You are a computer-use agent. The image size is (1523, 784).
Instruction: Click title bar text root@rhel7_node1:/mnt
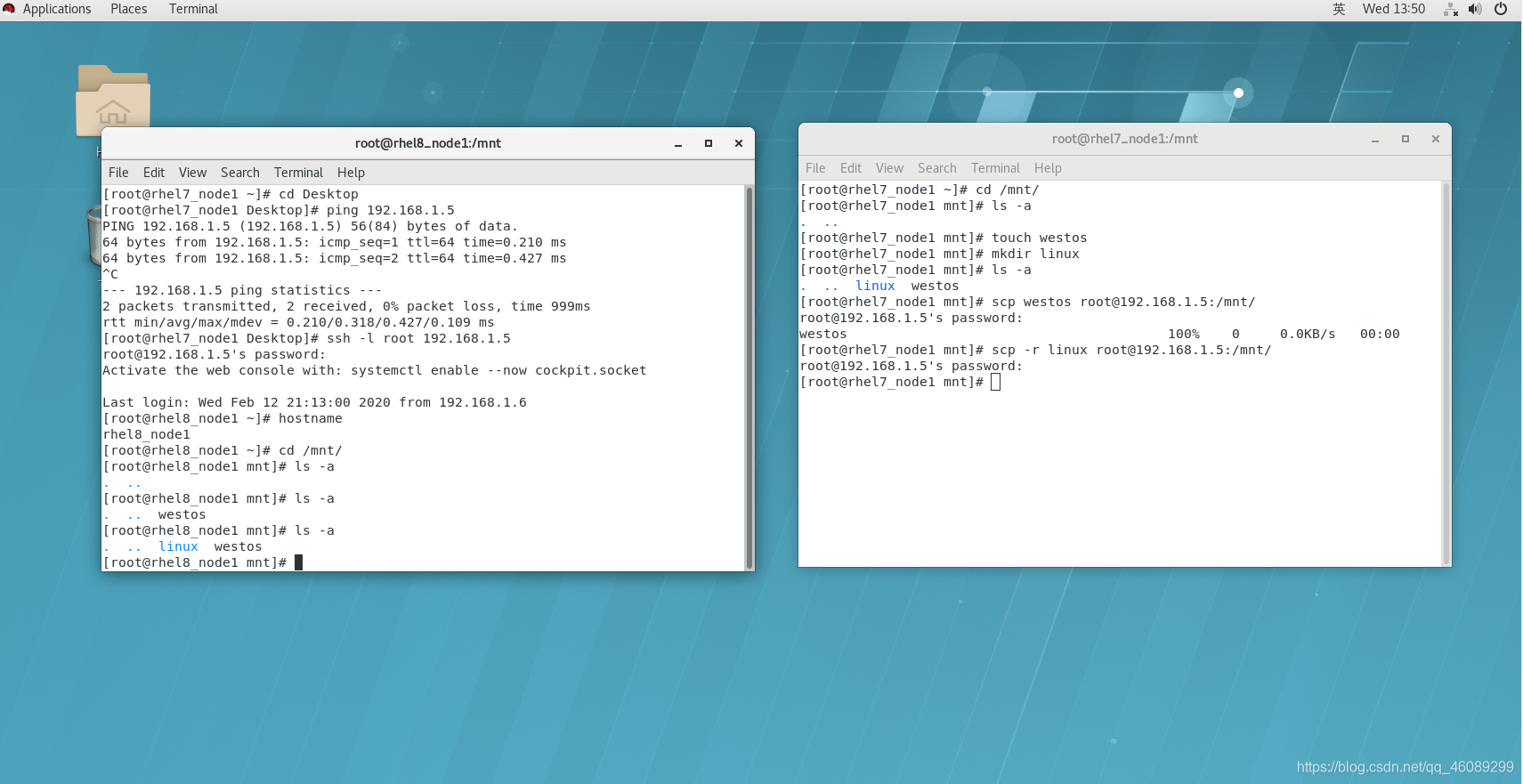tap(1125, 139)
